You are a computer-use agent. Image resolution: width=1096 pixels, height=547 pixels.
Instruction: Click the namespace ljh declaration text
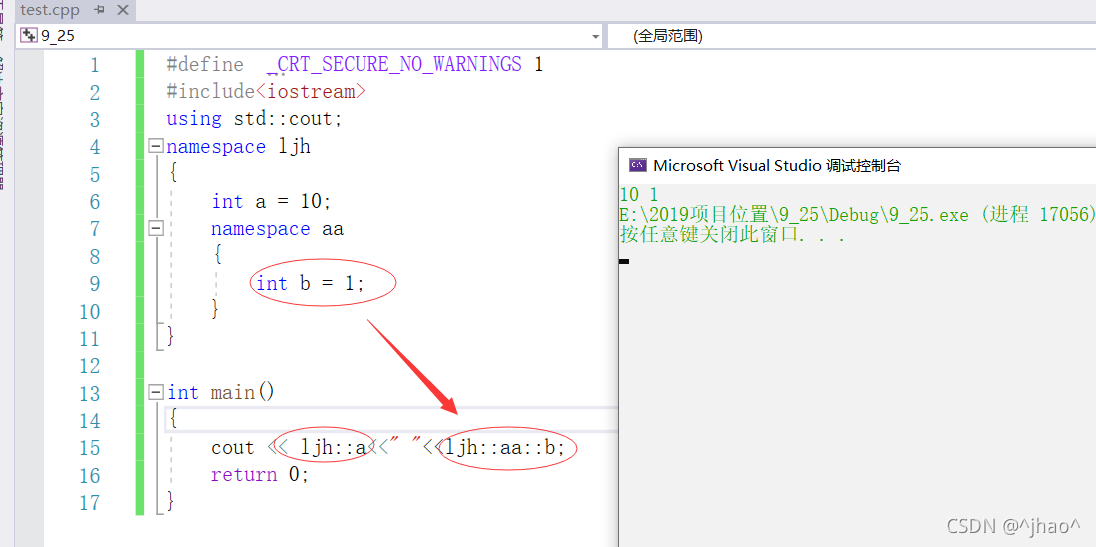tap(238, 147)
